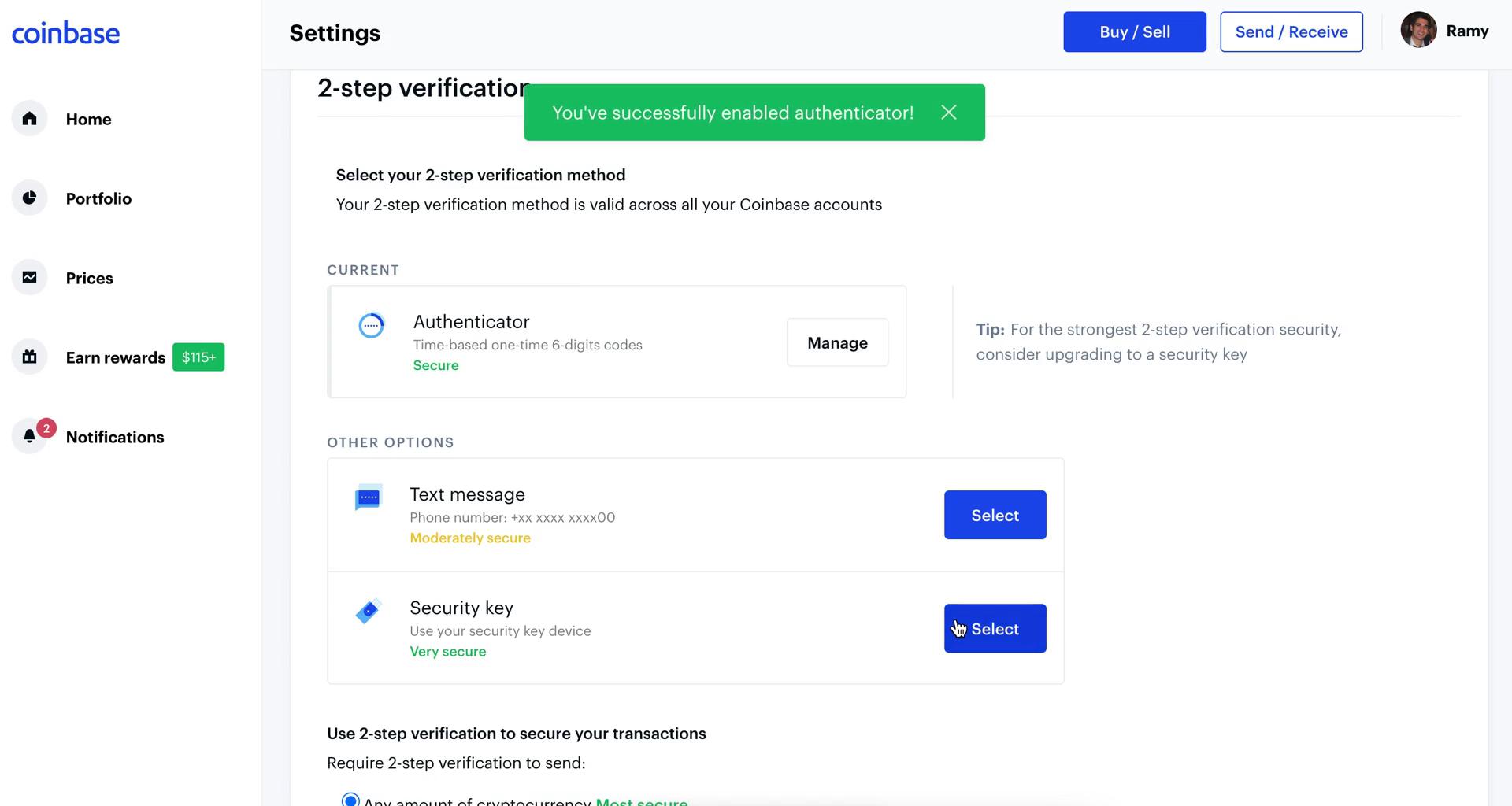Click the 'Select your 2-step verification method' heading

480,175
